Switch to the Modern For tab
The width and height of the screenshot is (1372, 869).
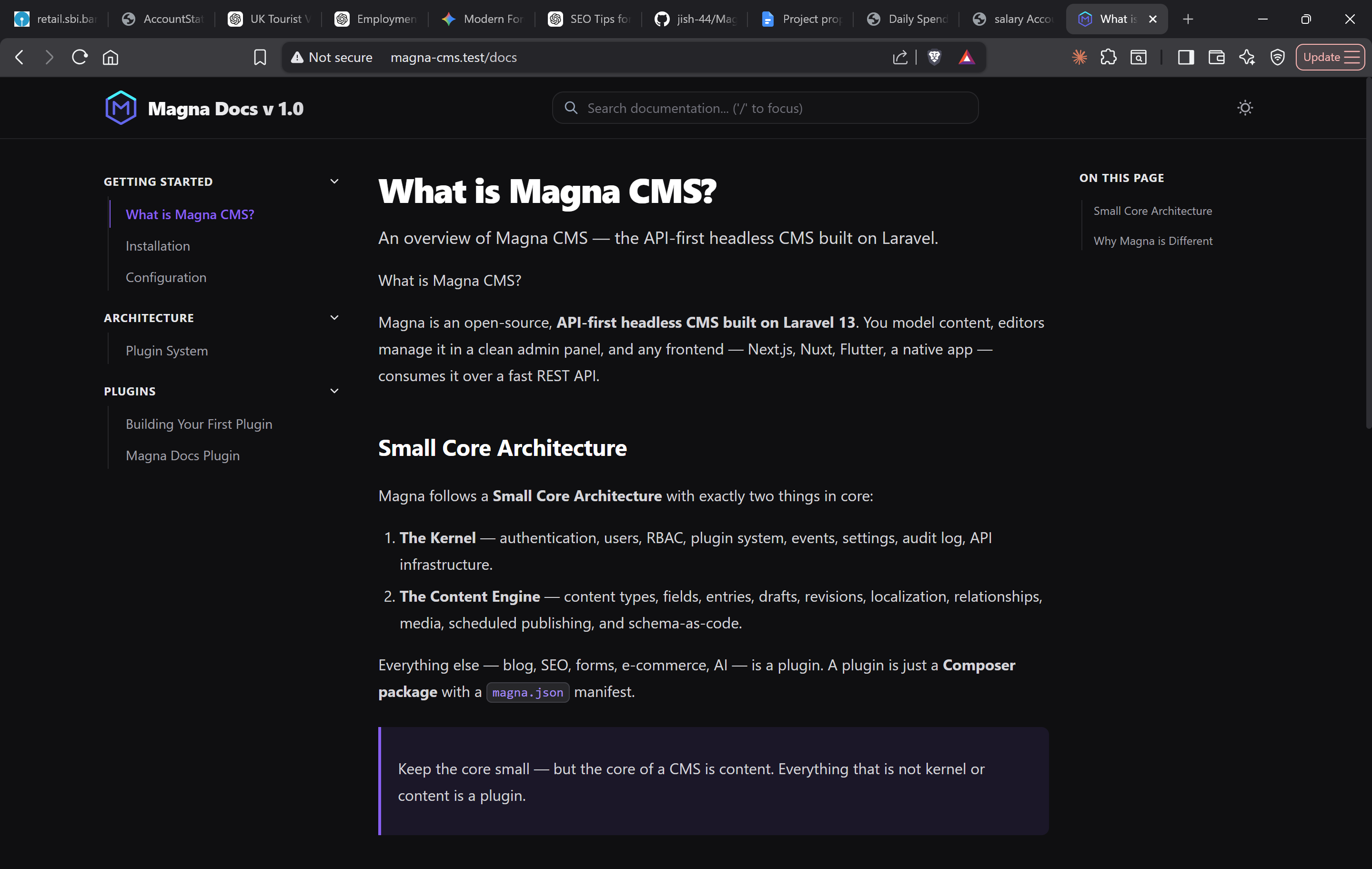(x=482, y=19)
